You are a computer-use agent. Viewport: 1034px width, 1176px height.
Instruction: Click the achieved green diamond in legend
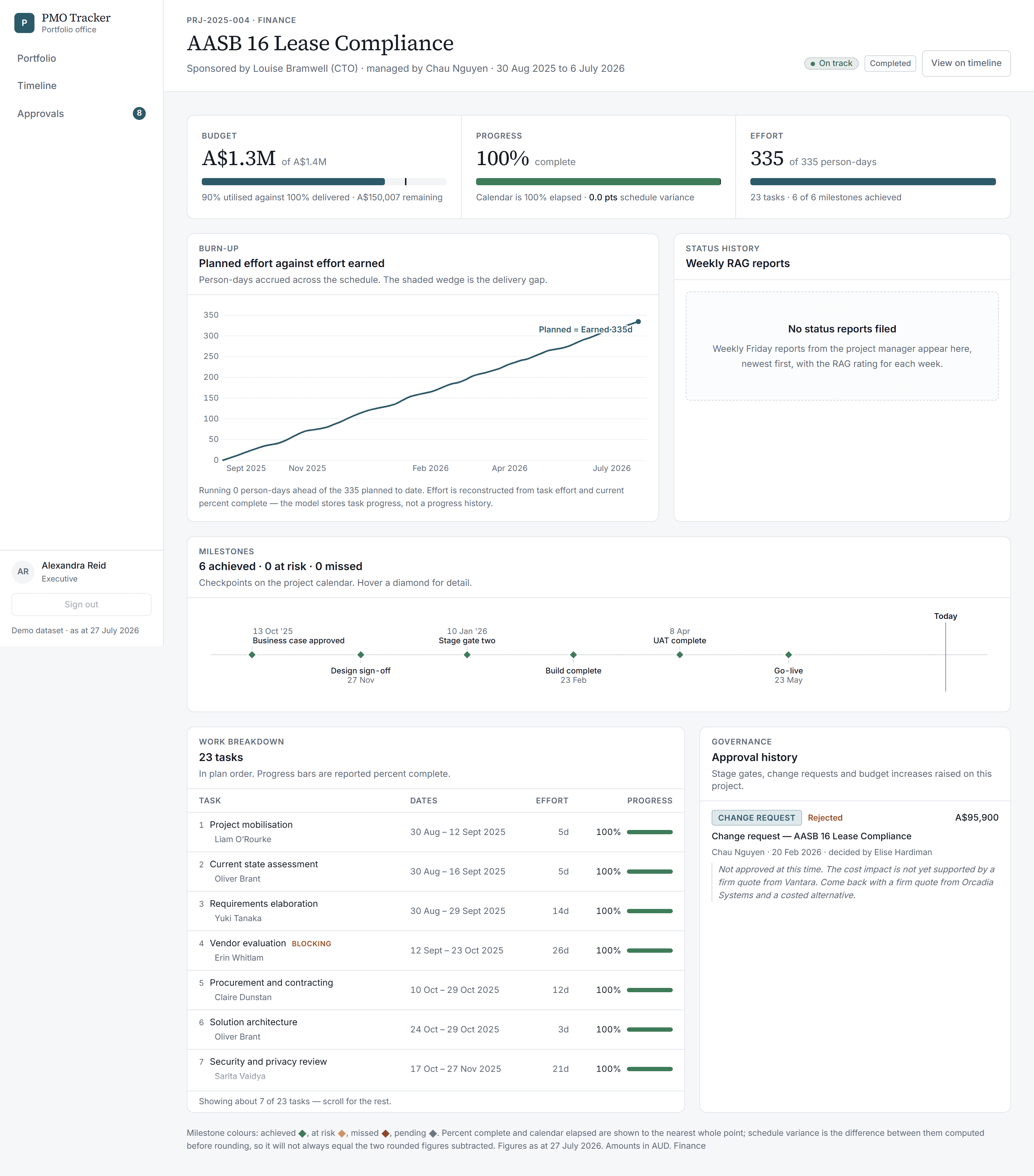(x=303, y=1133)
